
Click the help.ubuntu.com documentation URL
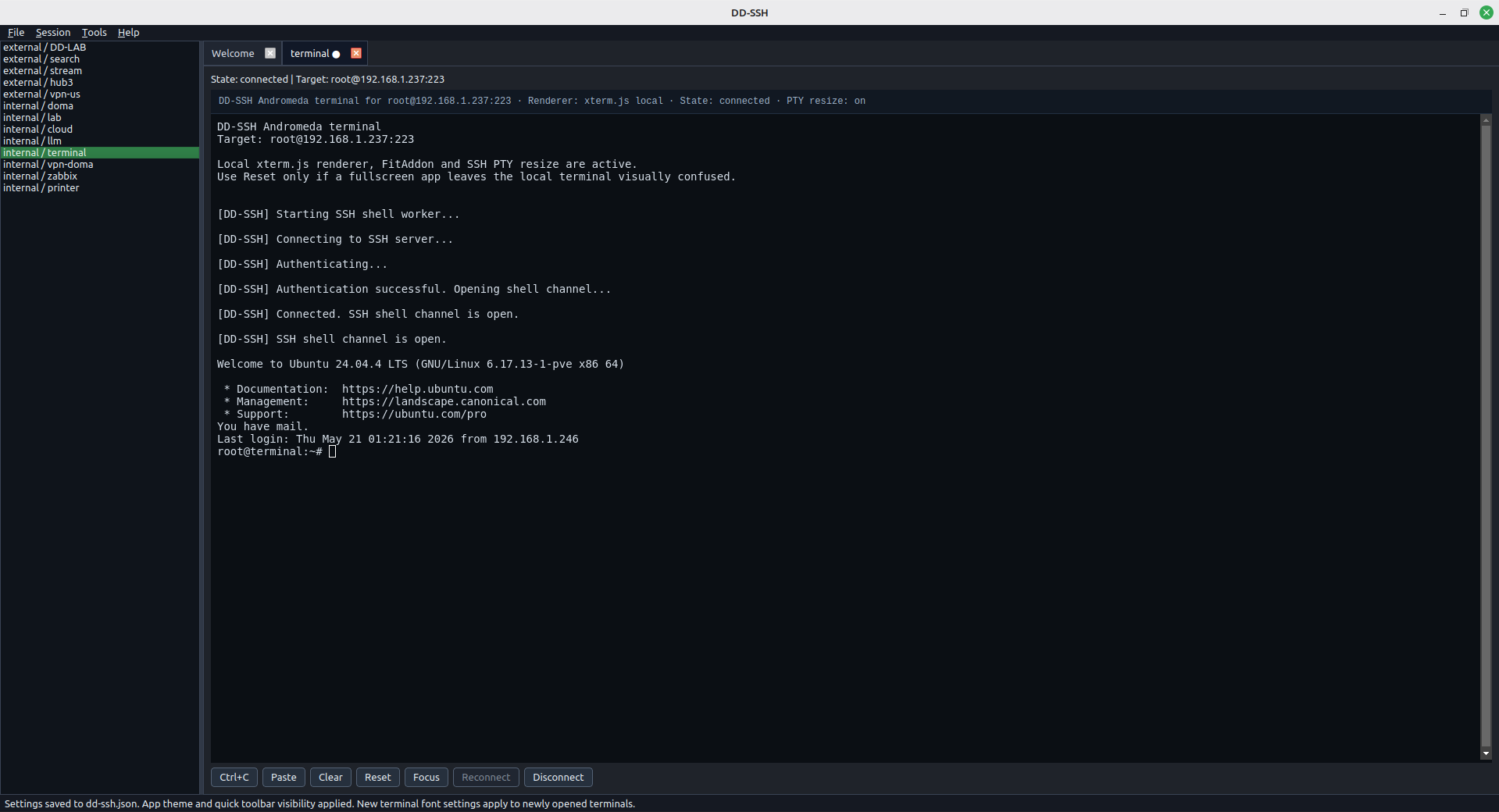[418, 389]
